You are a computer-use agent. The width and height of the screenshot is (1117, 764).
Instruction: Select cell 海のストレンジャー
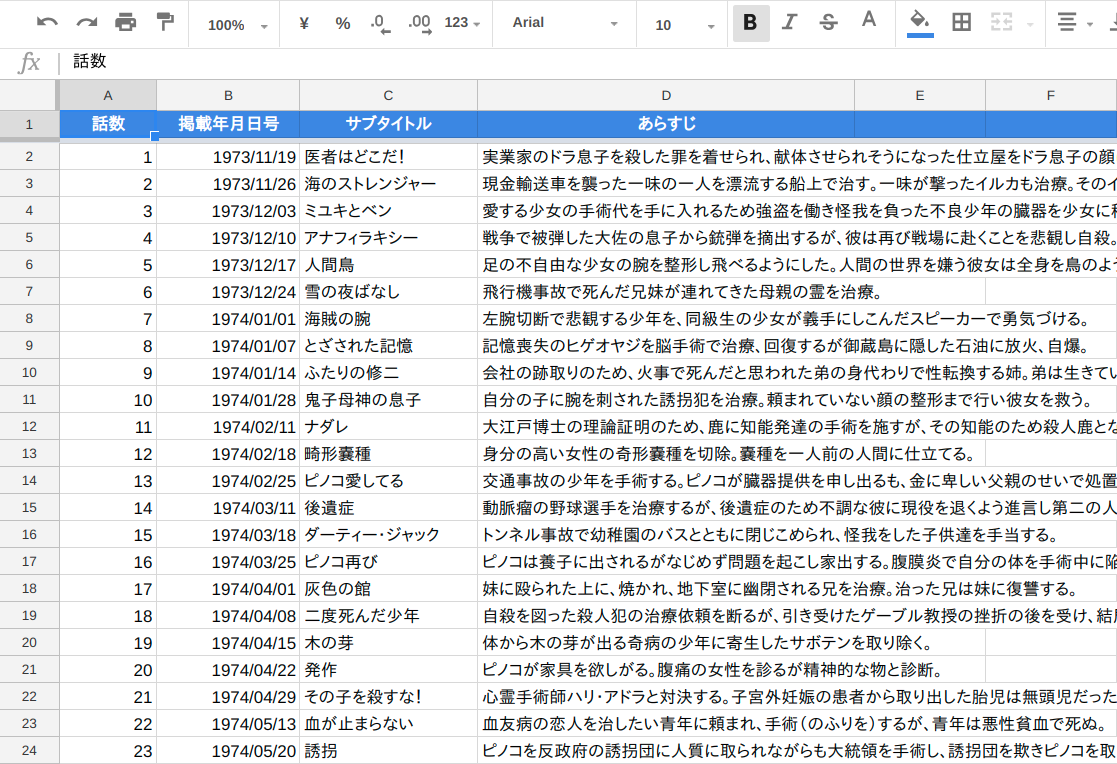click(388, 184)
